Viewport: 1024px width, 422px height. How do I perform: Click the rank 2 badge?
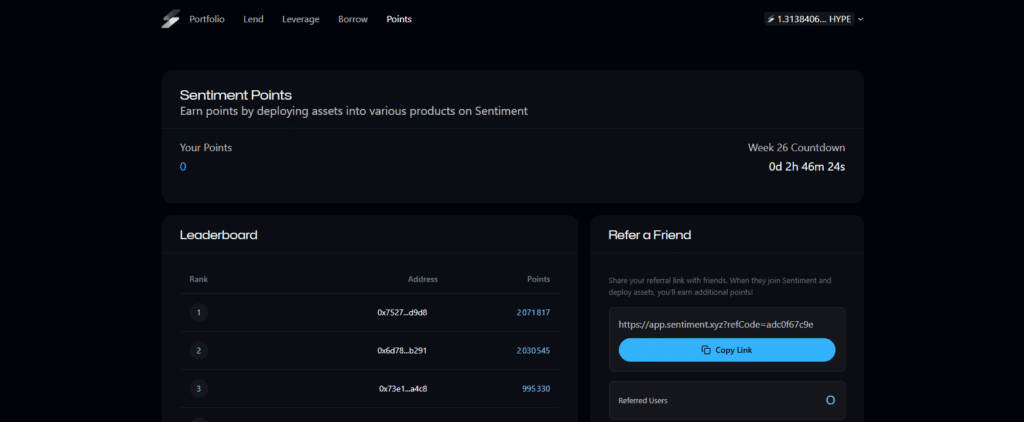click(x=198, y=350)
